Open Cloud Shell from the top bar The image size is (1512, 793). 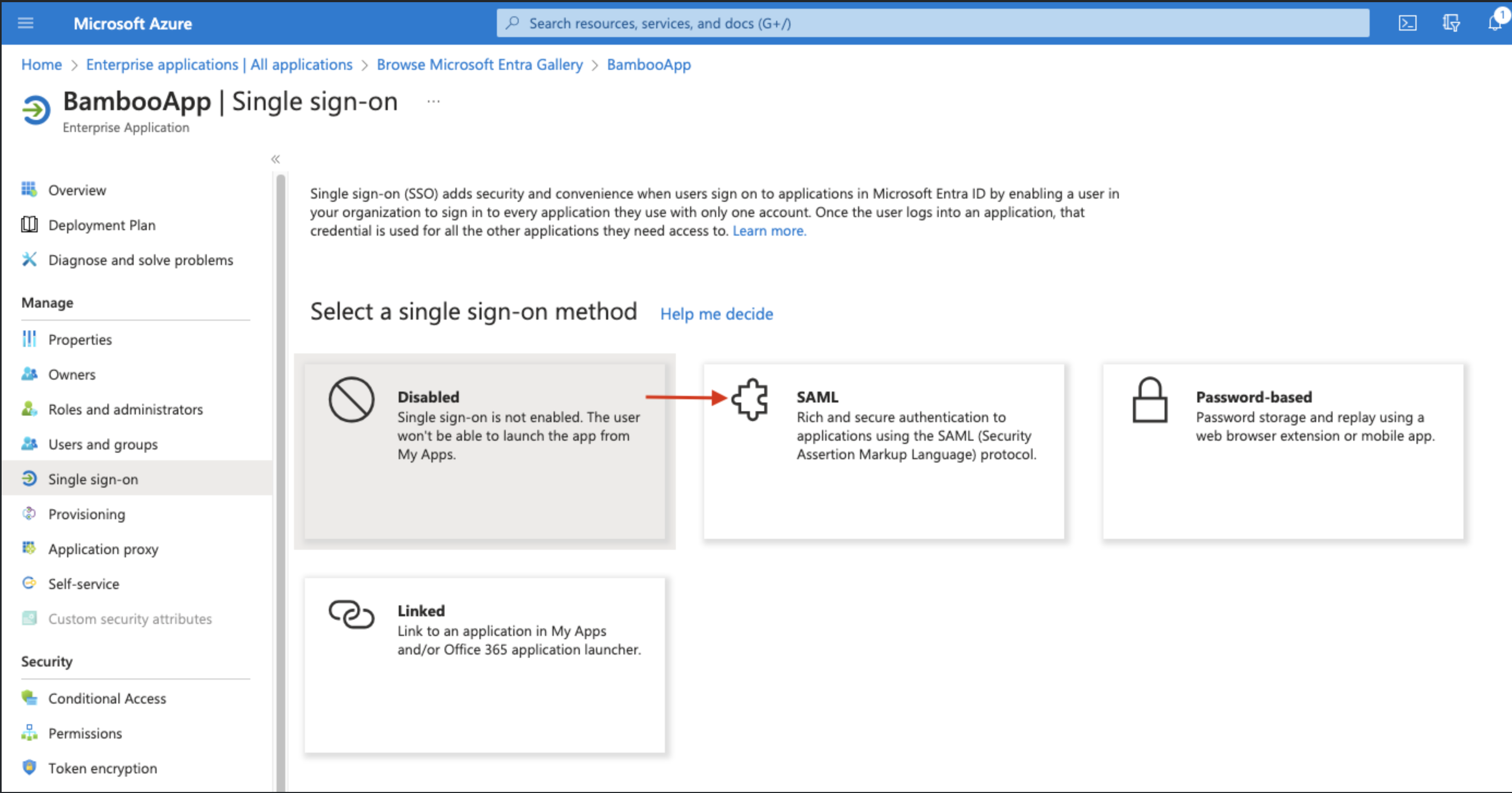pos(1407,23)
